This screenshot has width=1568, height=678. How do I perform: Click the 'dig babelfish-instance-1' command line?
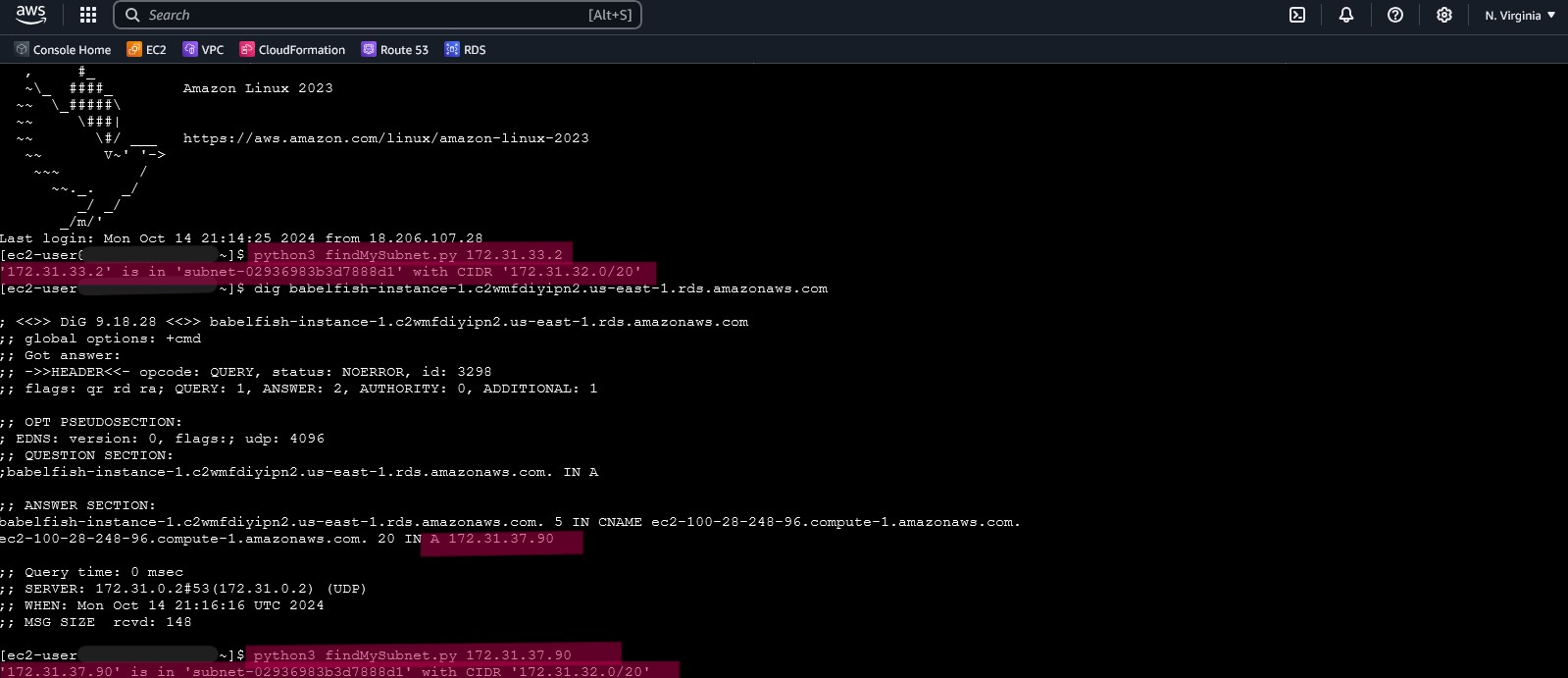point(540,288)
